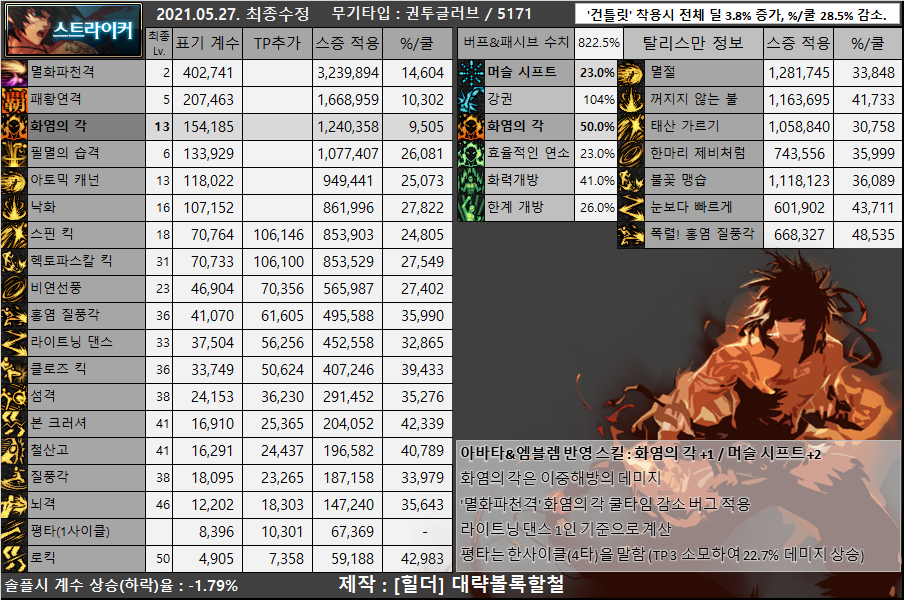Click the 한계 개방 buff icon

[471, 207]
